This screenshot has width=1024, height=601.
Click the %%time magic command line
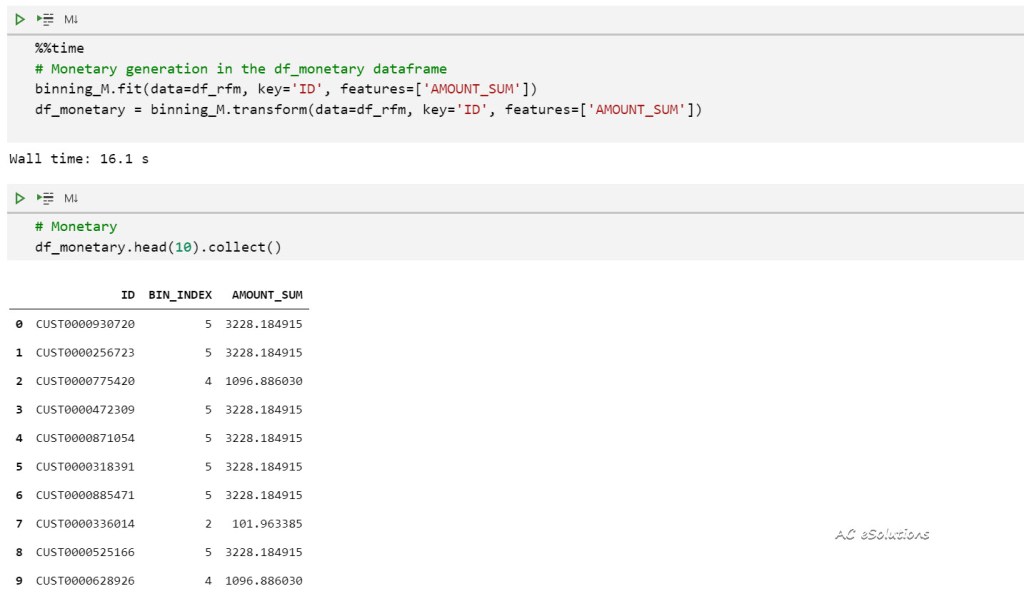tap(59, 48)
